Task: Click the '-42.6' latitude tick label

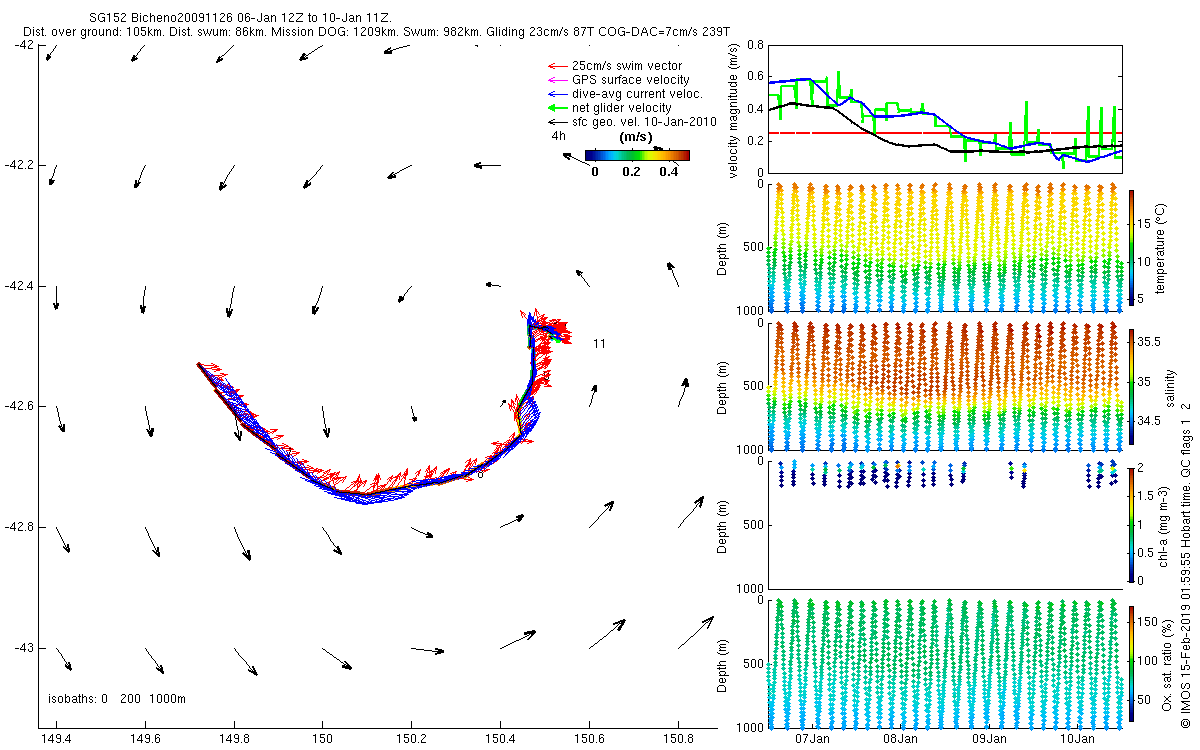Action: coord(20,407)
